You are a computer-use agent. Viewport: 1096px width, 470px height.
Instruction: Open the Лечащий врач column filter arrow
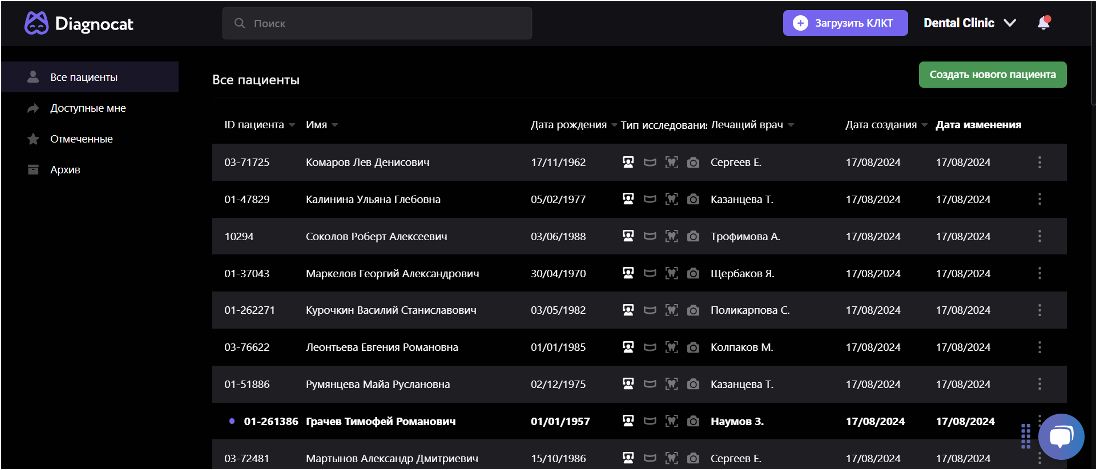point(791,126)
